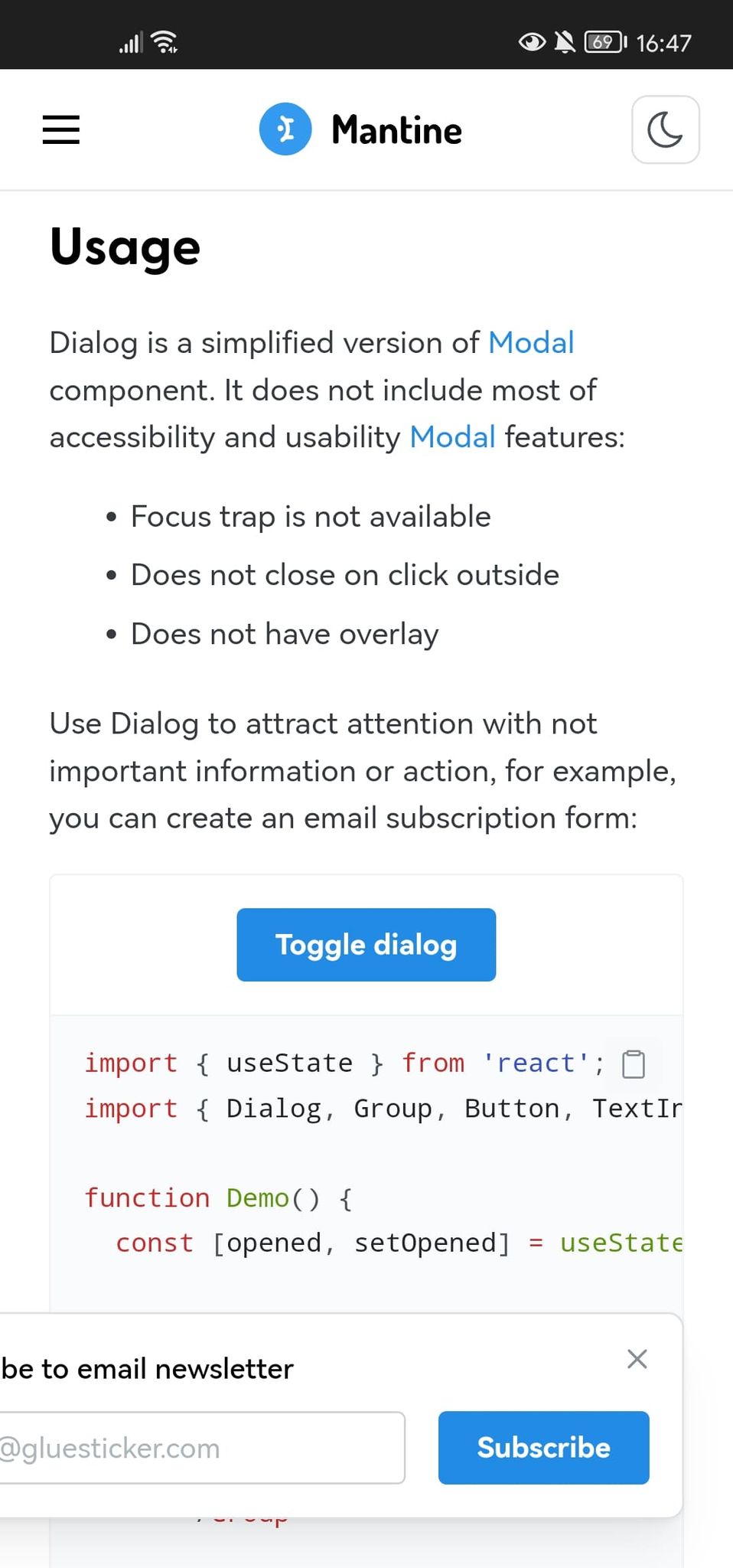Focus the newsletter email input field
Viewport: 733px width, 1568px height.
(202, 1447)
